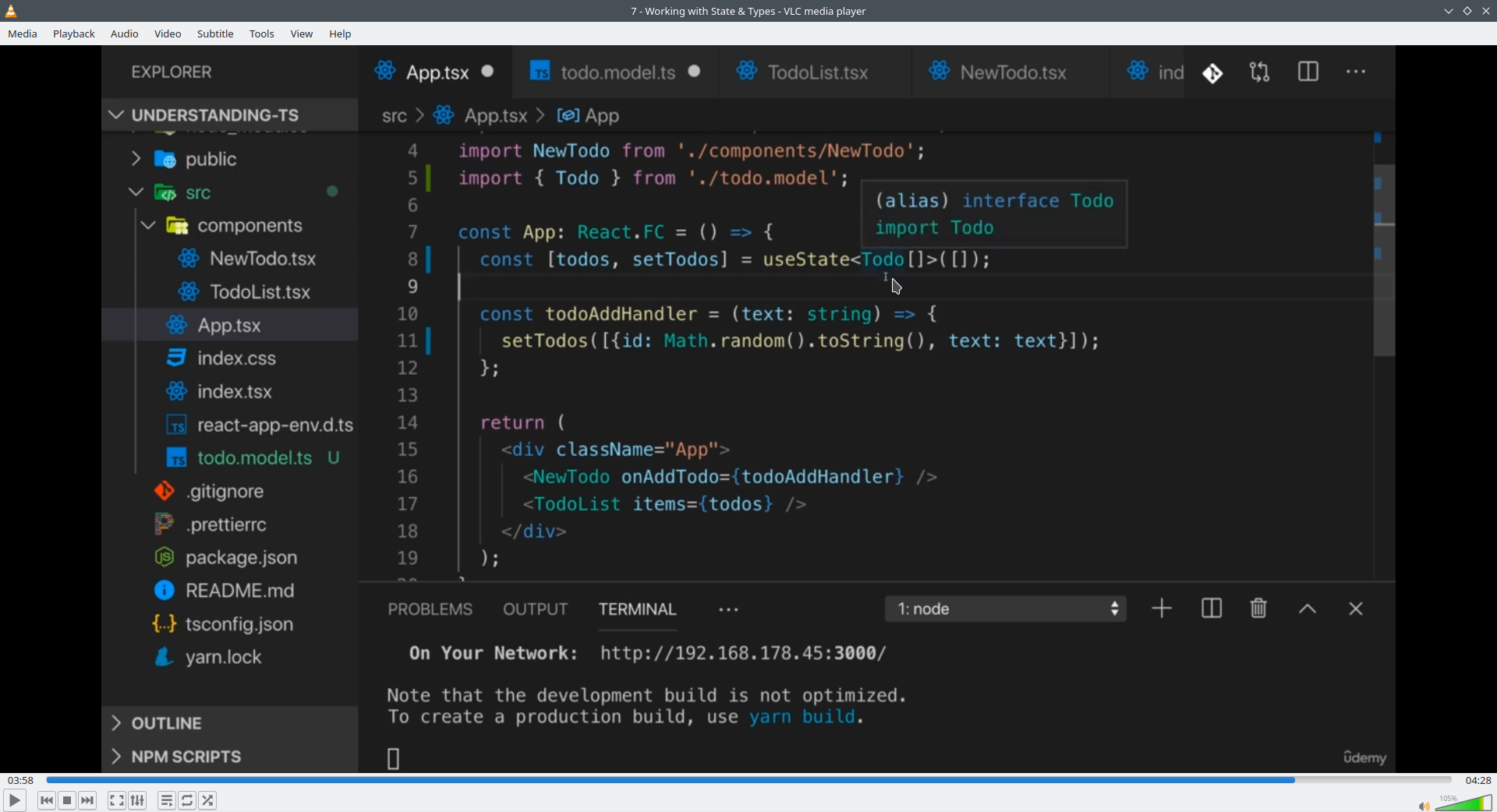
Task: Toggle the remaining time label 04:28
Action: tap(1478, 780)
